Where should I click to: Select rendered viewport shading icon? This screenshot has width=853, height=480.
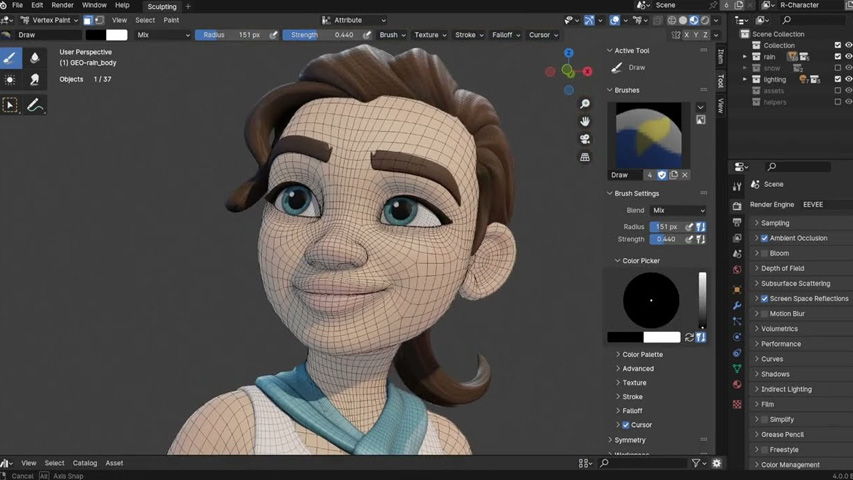(705, 20)
